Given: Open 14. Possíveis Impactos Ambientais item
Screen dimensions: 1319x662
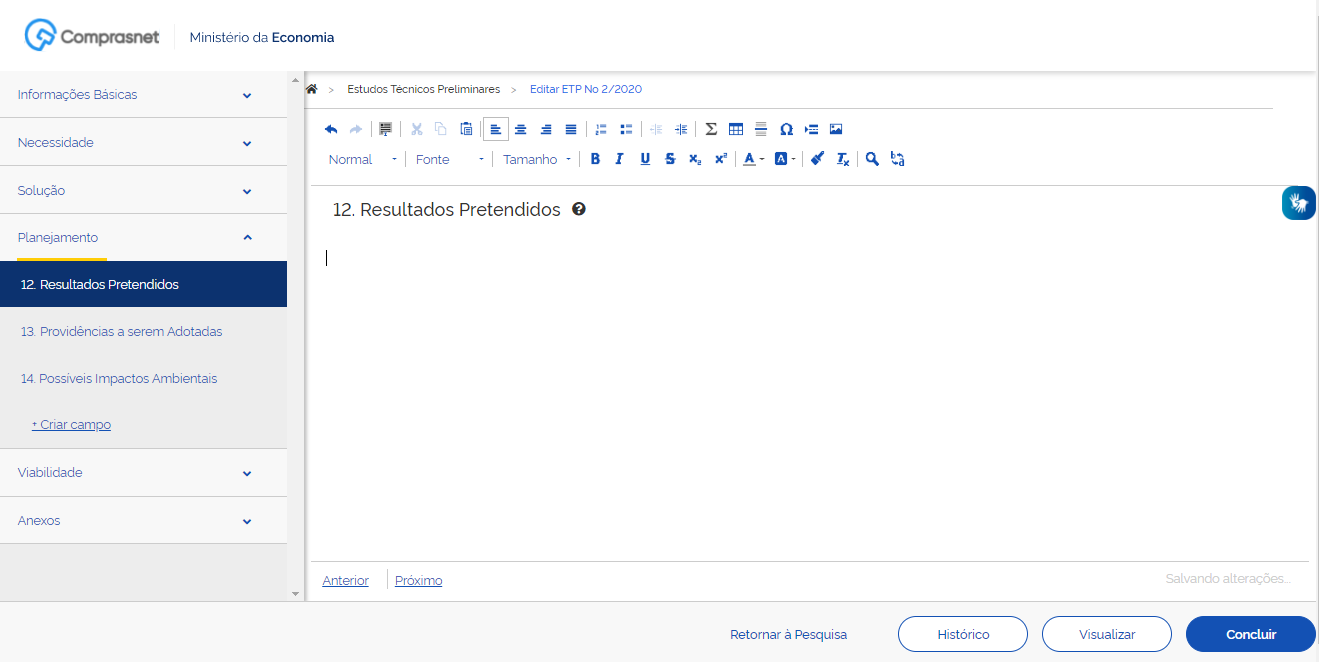Looking at the screenshot, I should [119, 378].
